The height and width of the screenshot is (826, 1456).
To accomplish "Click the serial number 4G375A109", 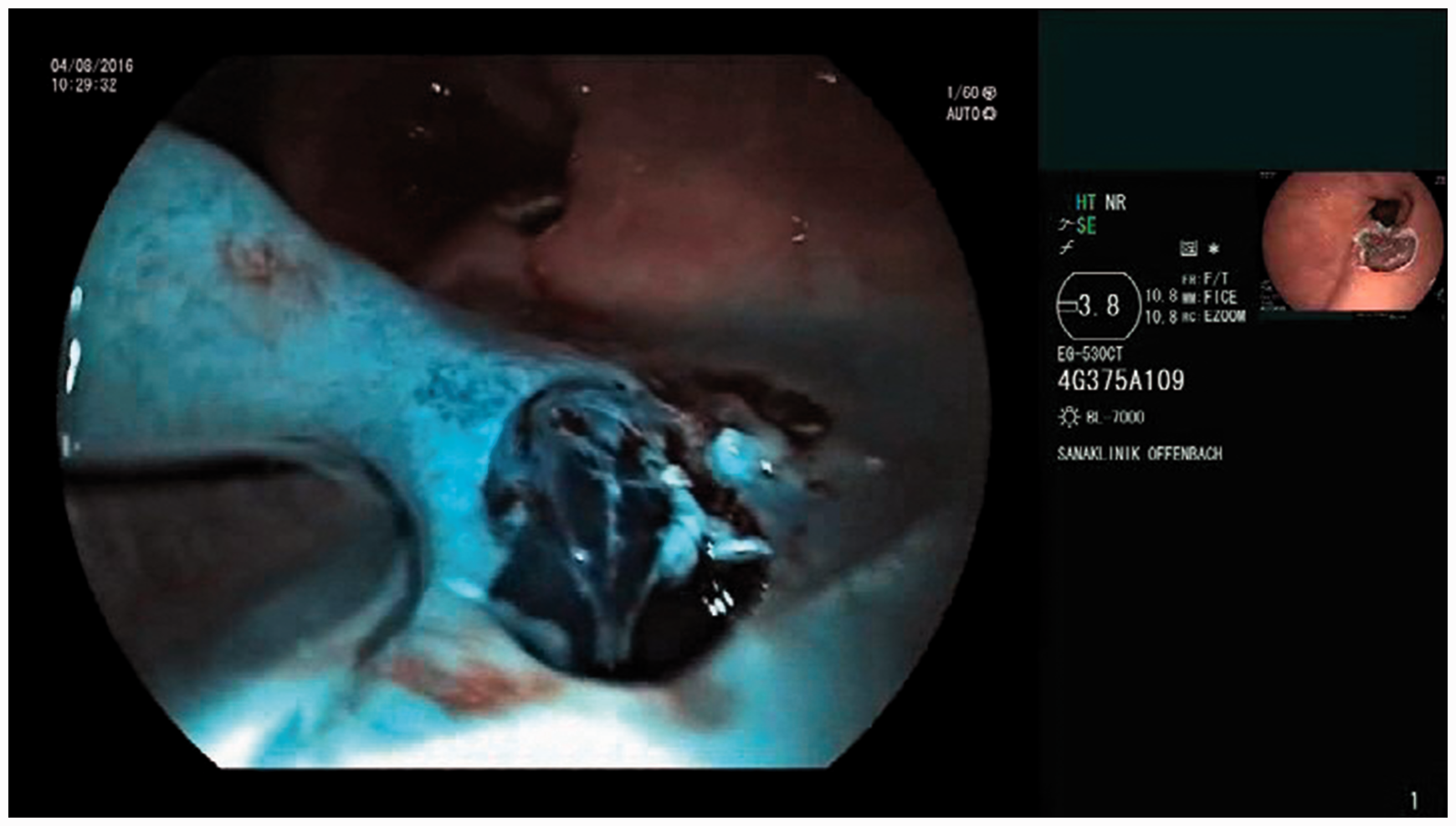I will click(1120, 381).
